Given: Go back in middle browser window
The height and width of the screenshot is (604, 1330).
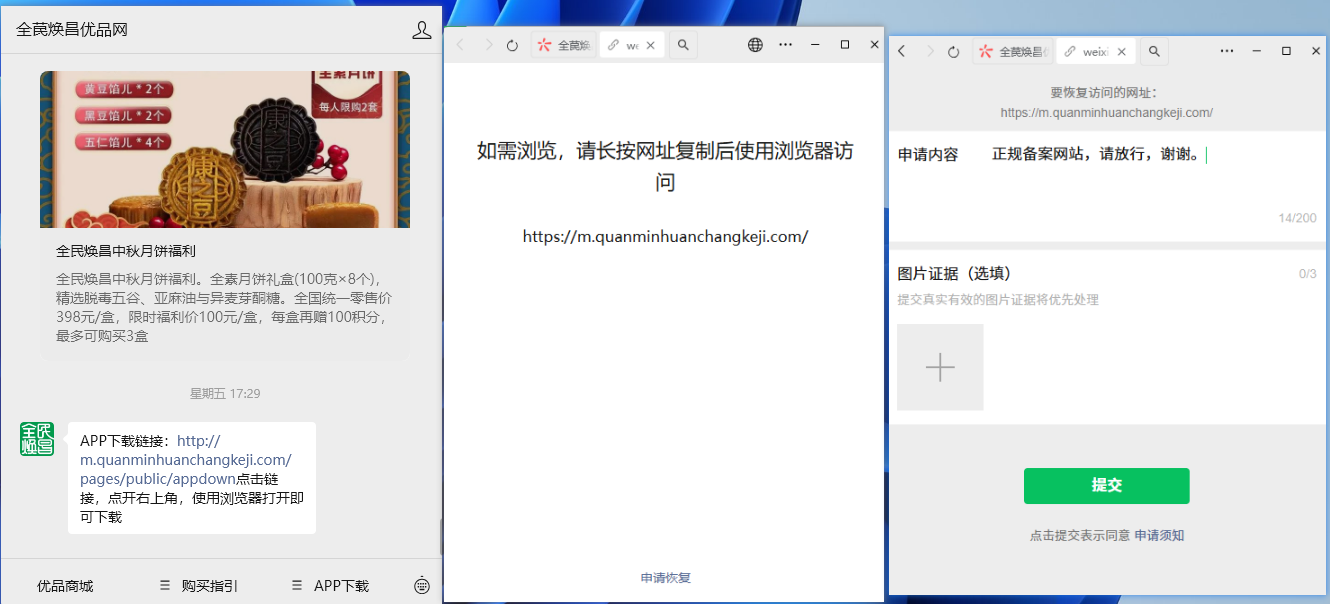Looking at the screenshot, I should click(x=461, y=45).
